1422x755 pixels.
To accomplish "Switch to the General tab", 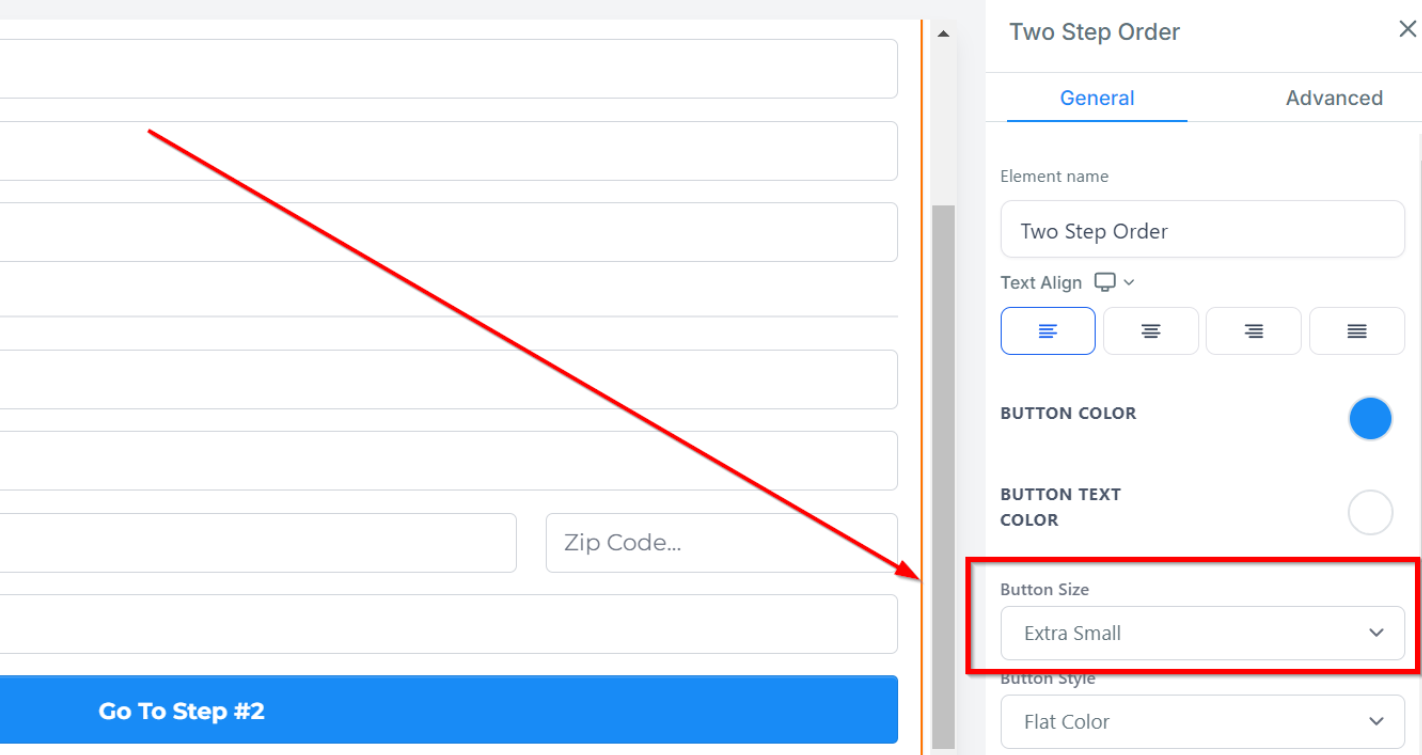I will 1097,98.
